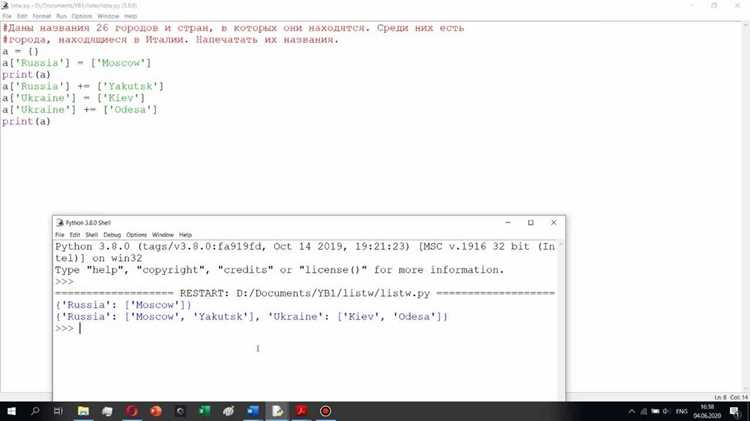Click the a['Ukraine'] = ['Kiev'] code line

click(74, 98)
